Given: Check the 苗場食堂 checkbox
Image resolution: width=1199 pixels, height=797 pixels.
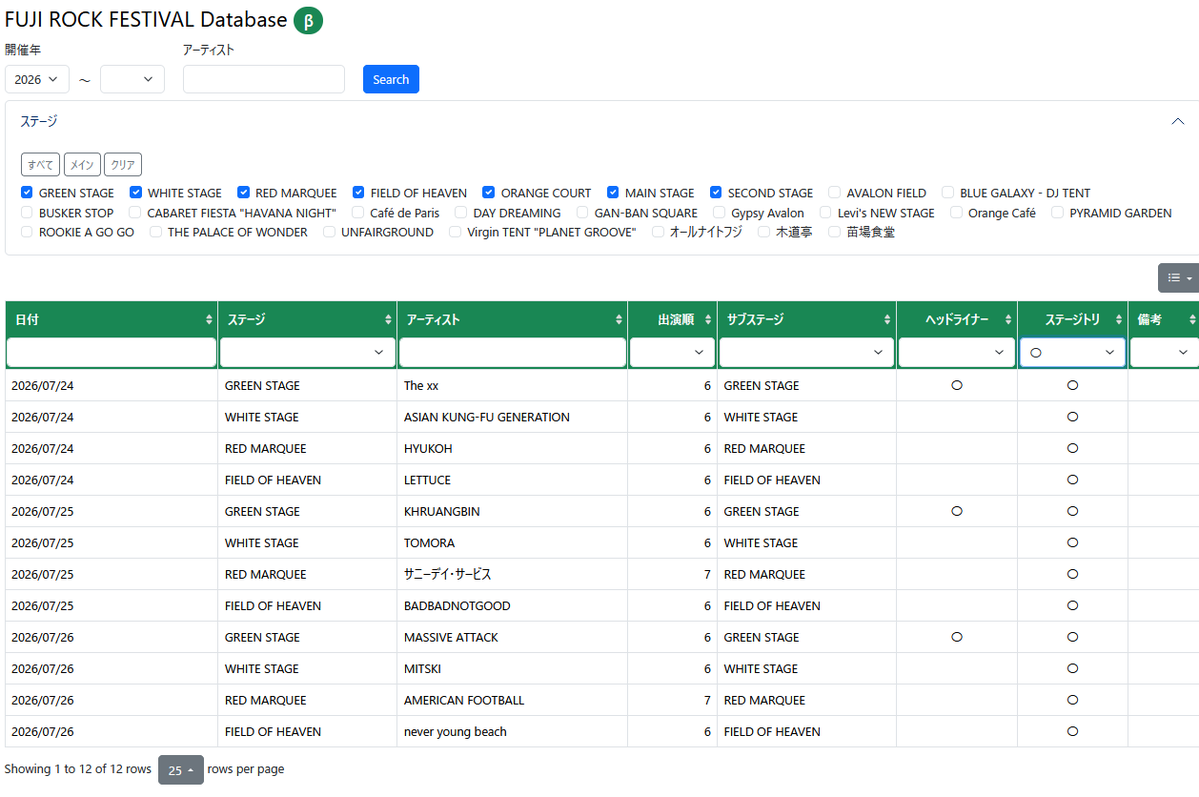Looking at the screenshot, I should coord(834,231).
